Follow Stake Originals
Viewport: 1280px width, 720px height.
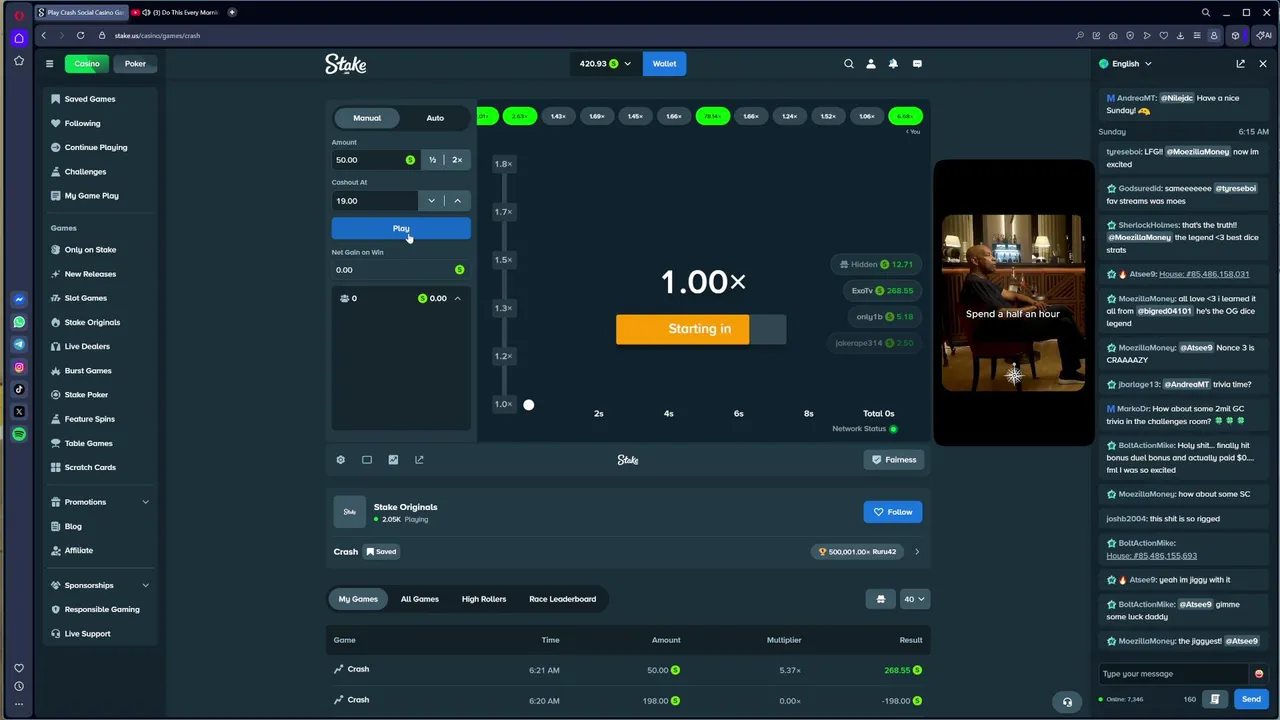pyautogui.click(x=893, y=512)
